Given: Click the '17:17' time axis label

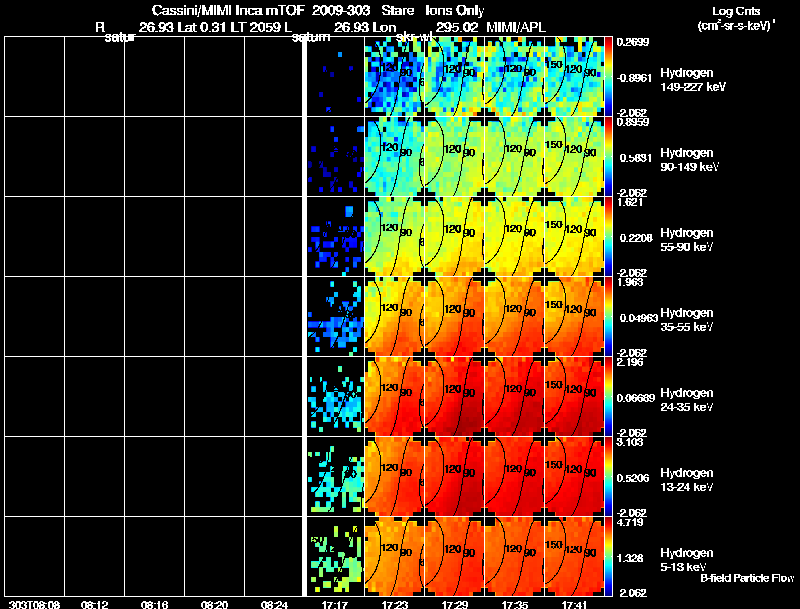Looking at the screenshot, I should [335, 604].
